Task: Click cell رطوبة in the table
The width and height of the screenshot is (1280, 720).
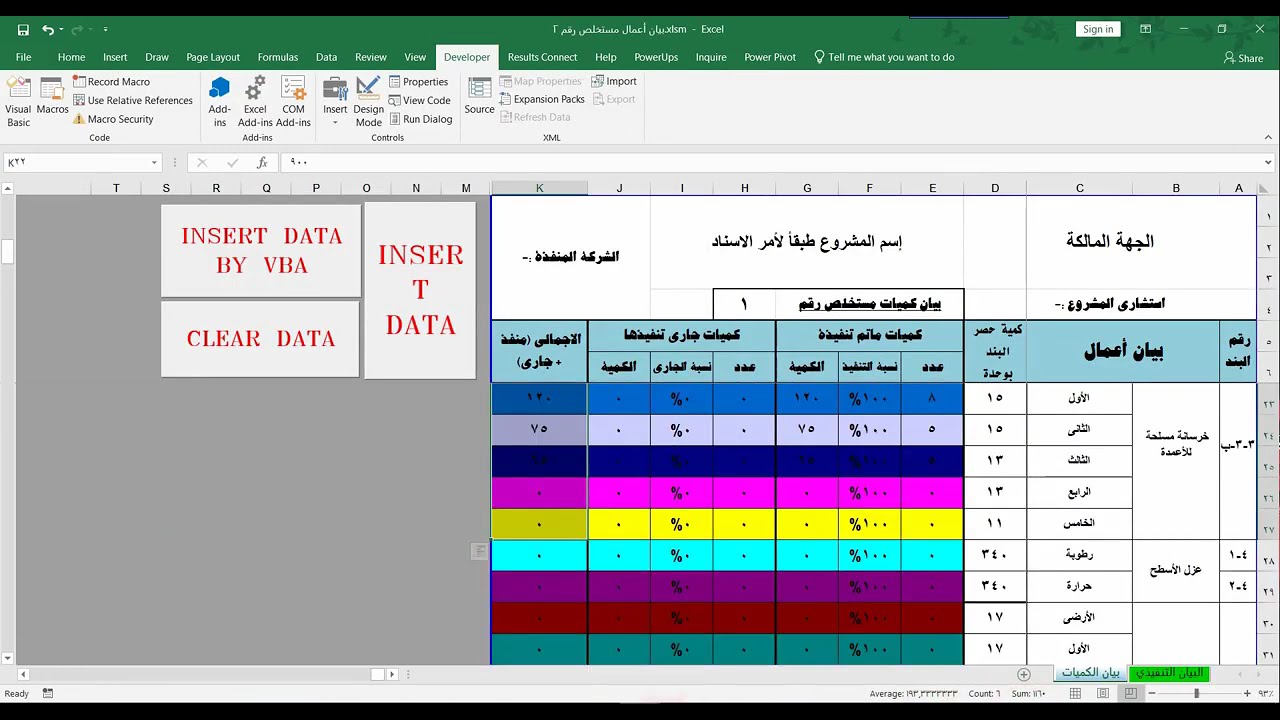Action: (1079, 555)
